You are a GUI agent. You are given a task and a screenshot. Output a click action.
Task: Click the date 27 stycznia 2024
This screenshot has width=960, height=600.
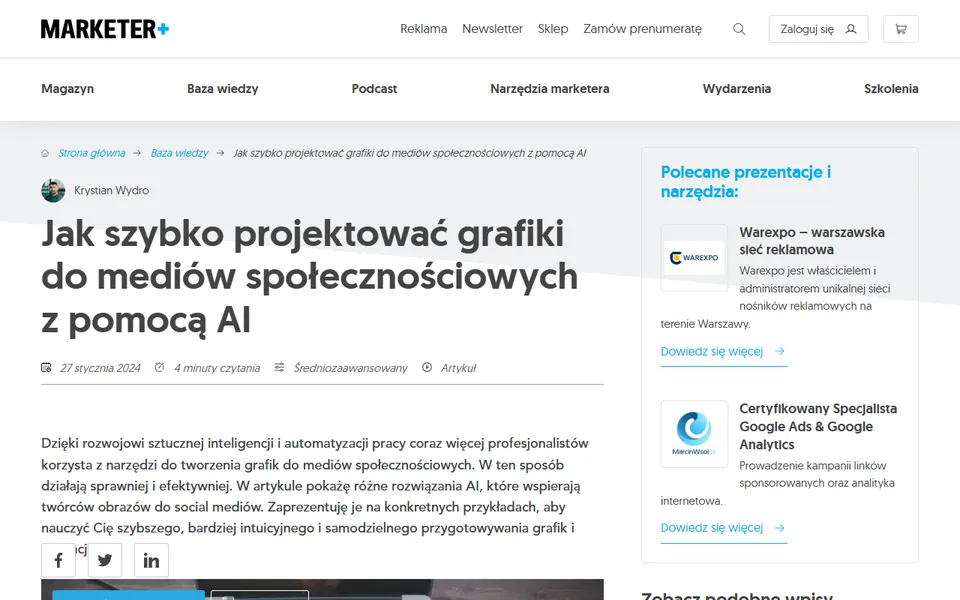(x=100, y=368)
